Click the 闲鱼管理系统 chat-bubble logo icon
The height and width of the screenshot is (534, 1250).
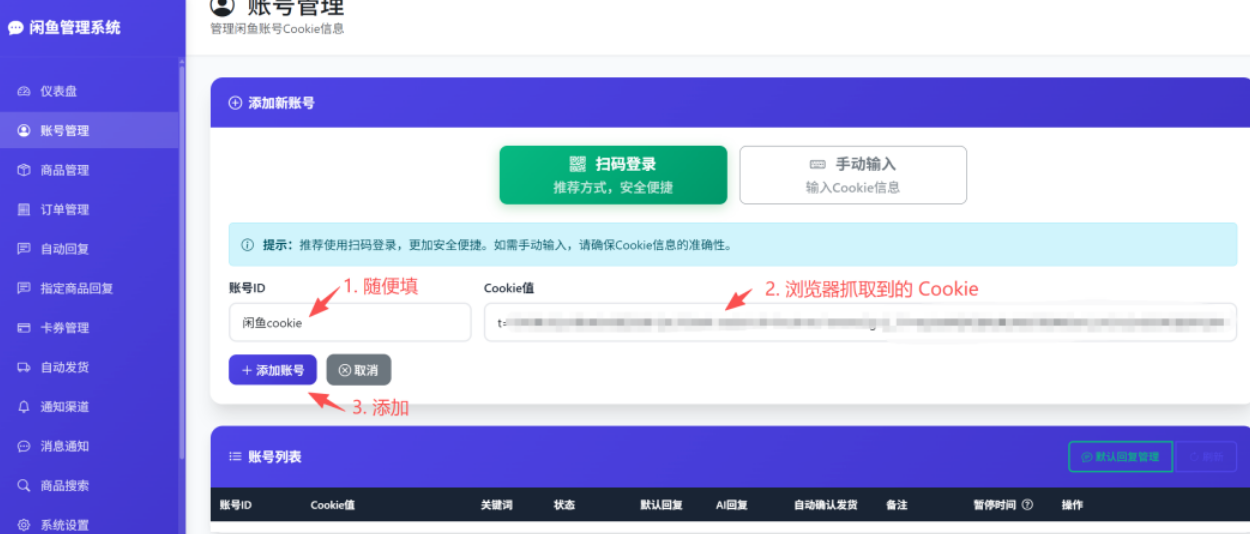(x=15, y=28)
